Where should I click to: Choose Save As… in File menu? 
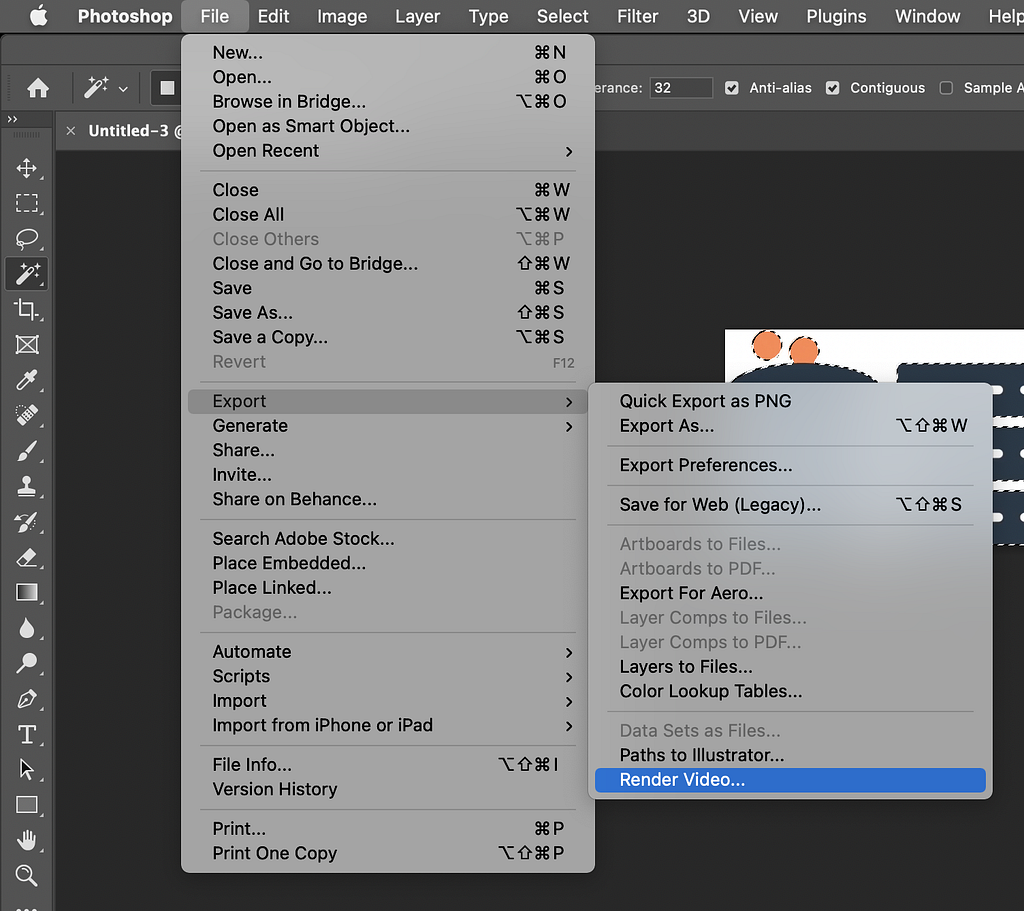click(x=388, y=313)
